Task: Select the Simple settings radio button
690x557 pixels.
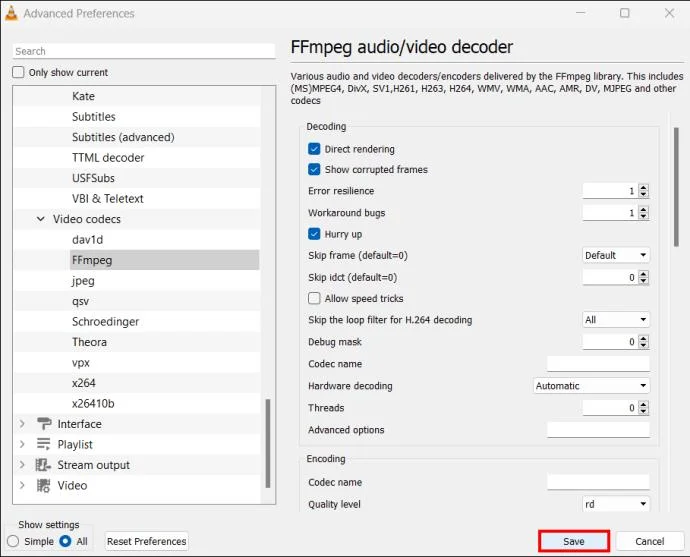Action: point(13,541)
